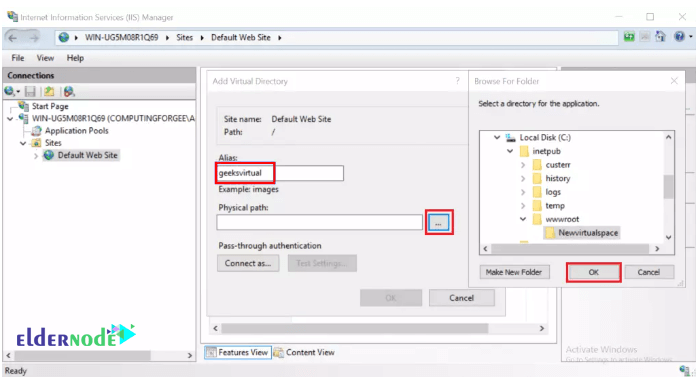The width and height of the screenshot is (696, 377).
Task: Click the green refresh icon top right
Action: [x=629, y=36]
